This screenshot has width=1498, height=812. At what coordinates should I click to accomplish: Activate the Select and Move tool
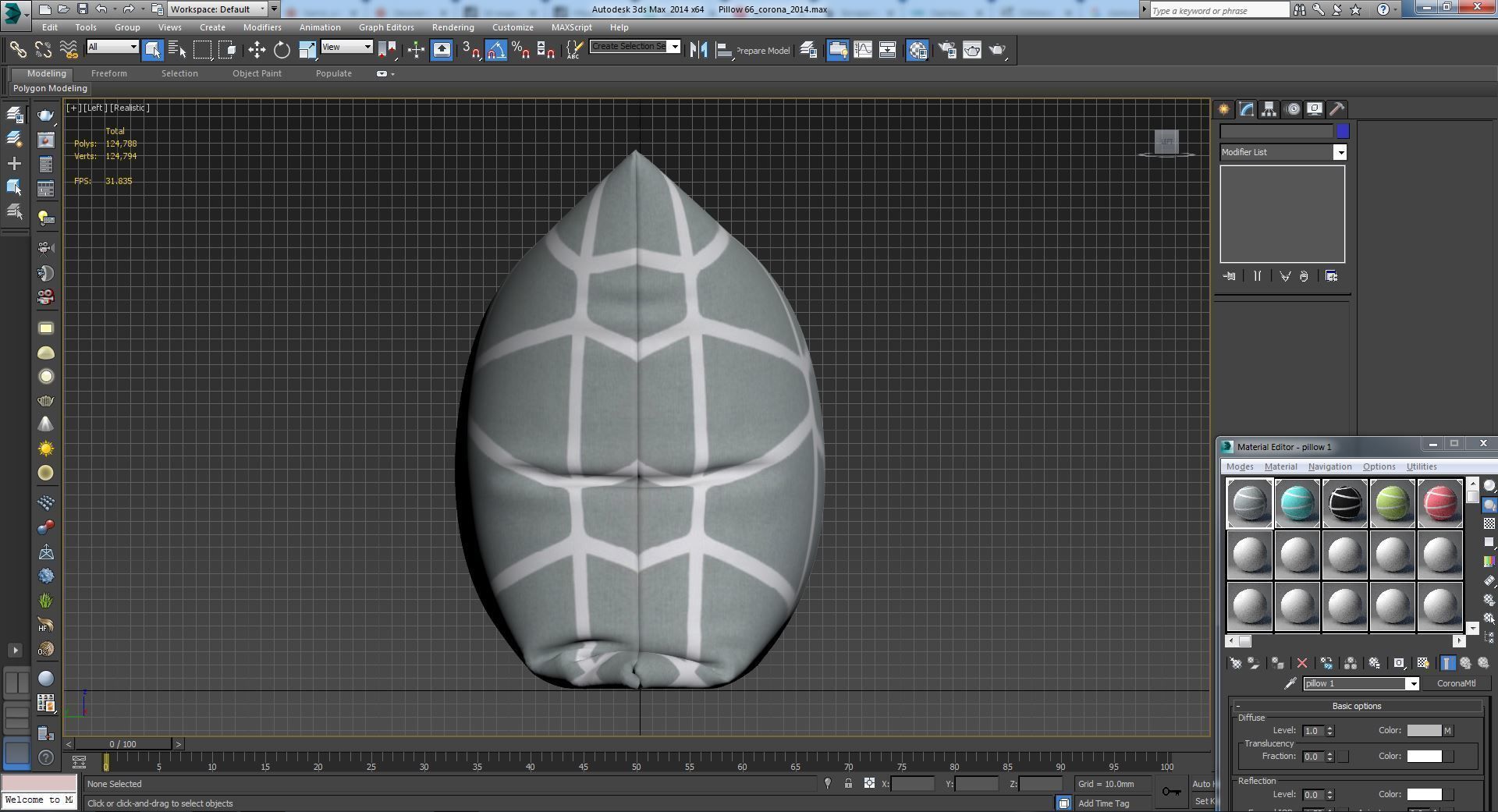(x=257, y=50)
